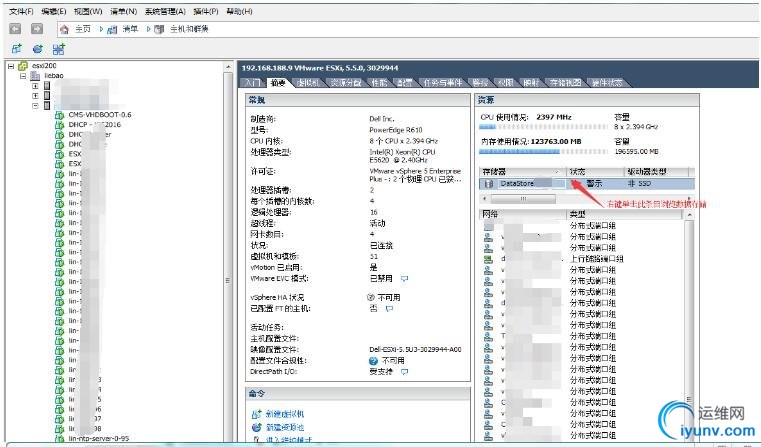
Task: Click the storage list horizontal scrollbar thumb
Action: (523, 199)
